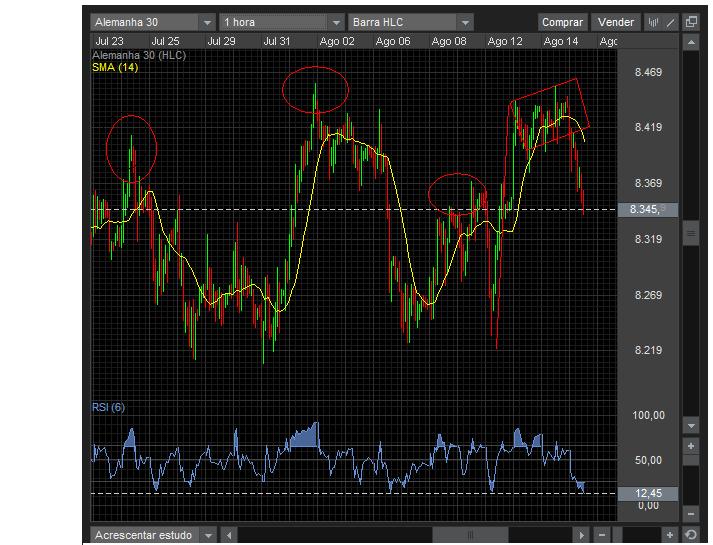The width and height of the screenshot is (713, 545).
Task: Open the Acrescentar estudo dropdown
Action: pyautogui.click(x=152, y=535)
